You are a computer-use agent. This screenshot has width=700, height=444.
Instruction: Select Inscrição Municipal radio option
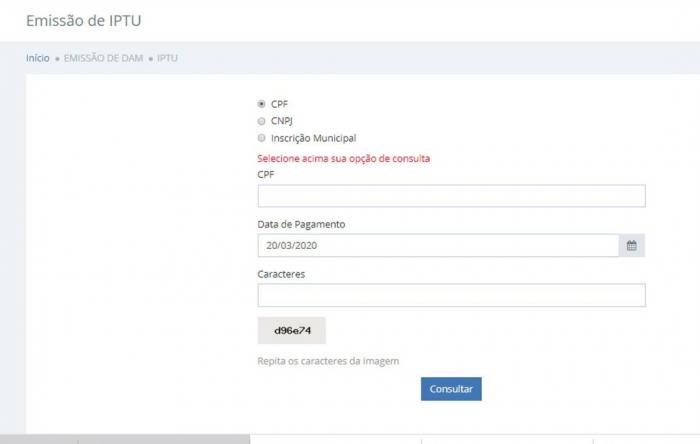[261, 138]
